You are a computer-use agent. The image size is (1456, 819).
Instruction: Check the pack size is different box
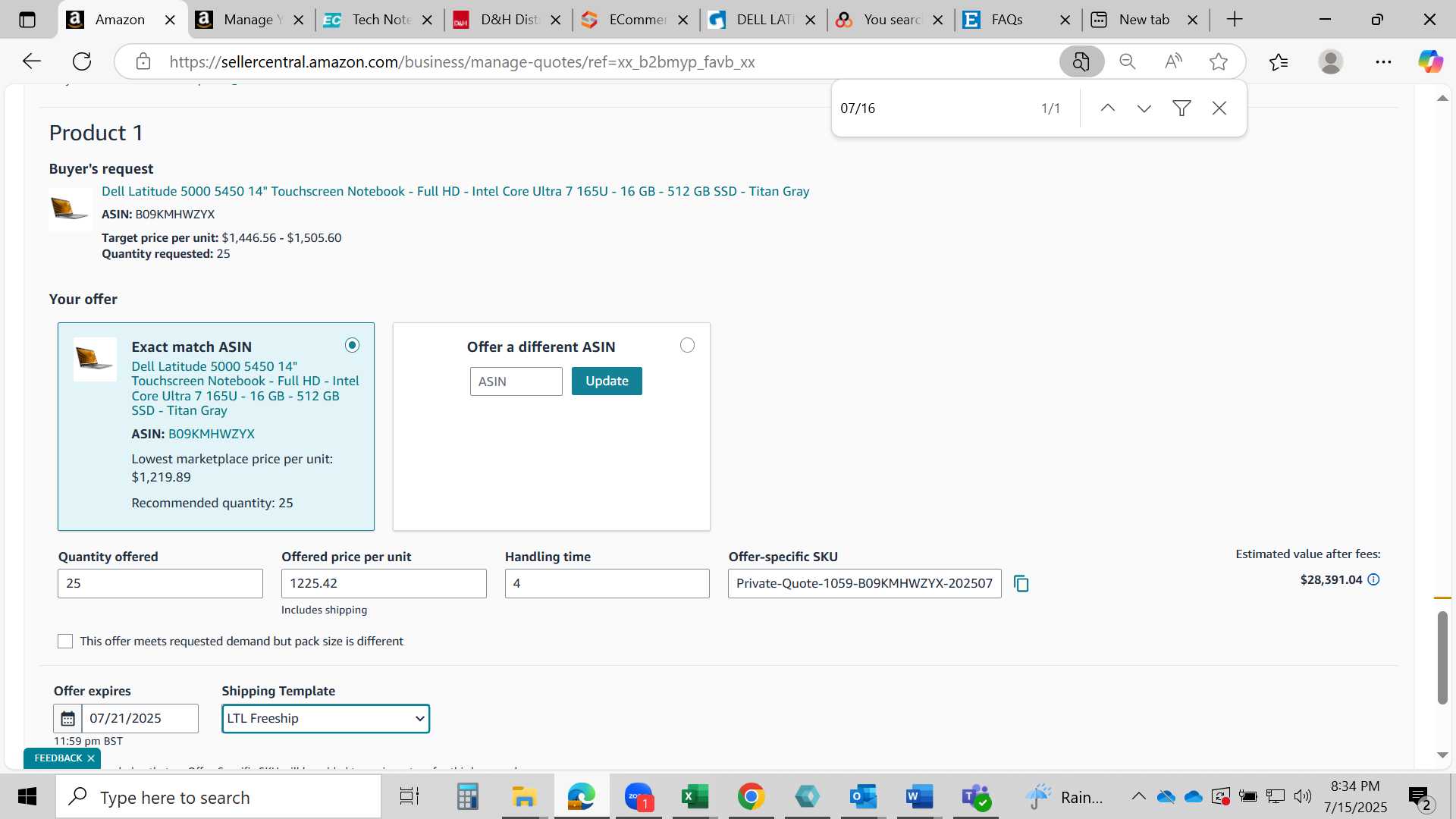tap(65, 642)
